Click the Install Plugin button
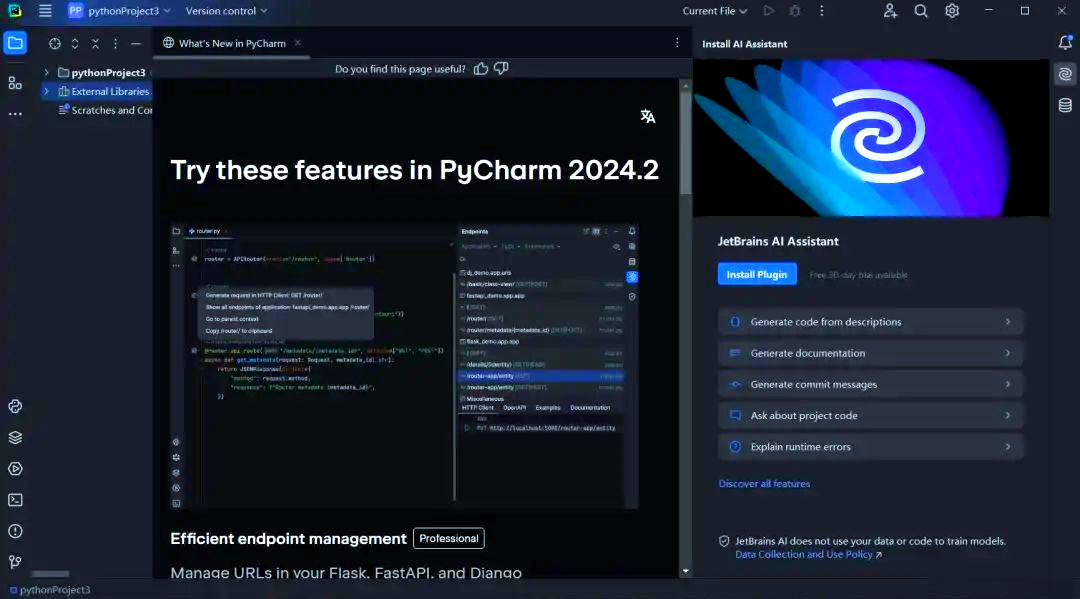The height and width of the screenshot is (599, 1080). (x=756, y=273)
